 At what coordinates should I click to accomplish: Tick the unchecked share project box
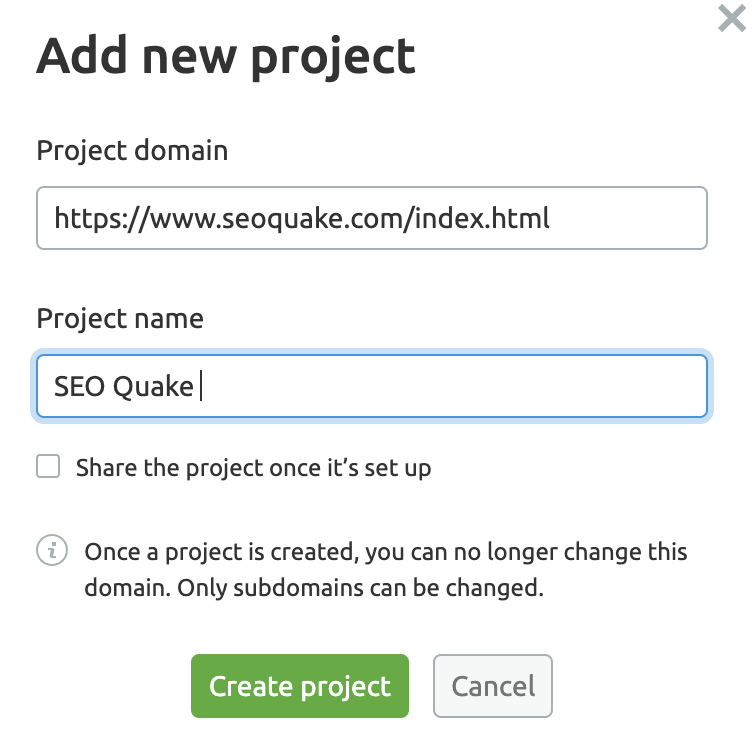pyautogui.click(x=48, y=466)
